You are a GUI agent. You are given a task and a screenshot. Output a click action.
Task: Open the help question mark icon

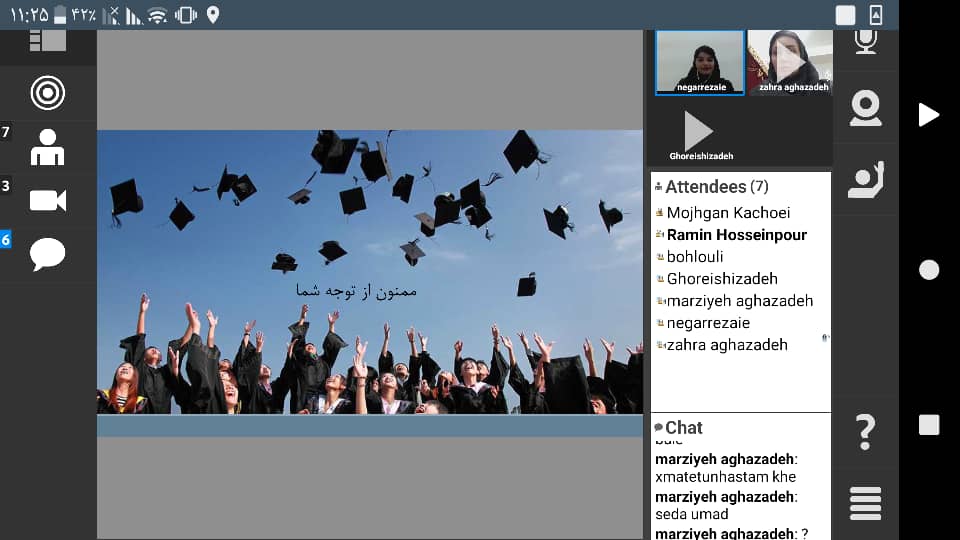point(865,432)
